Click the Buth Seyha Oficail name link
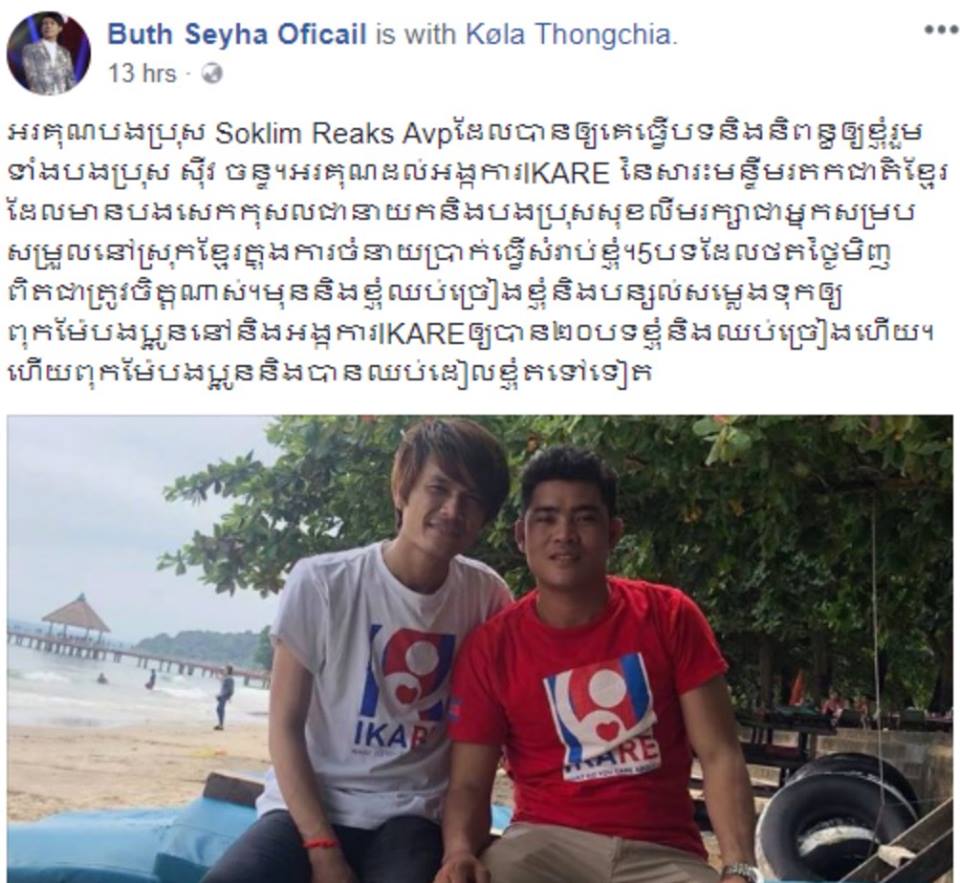The height and width of the screenshot is (883, 960). click(x=237, y=34)
